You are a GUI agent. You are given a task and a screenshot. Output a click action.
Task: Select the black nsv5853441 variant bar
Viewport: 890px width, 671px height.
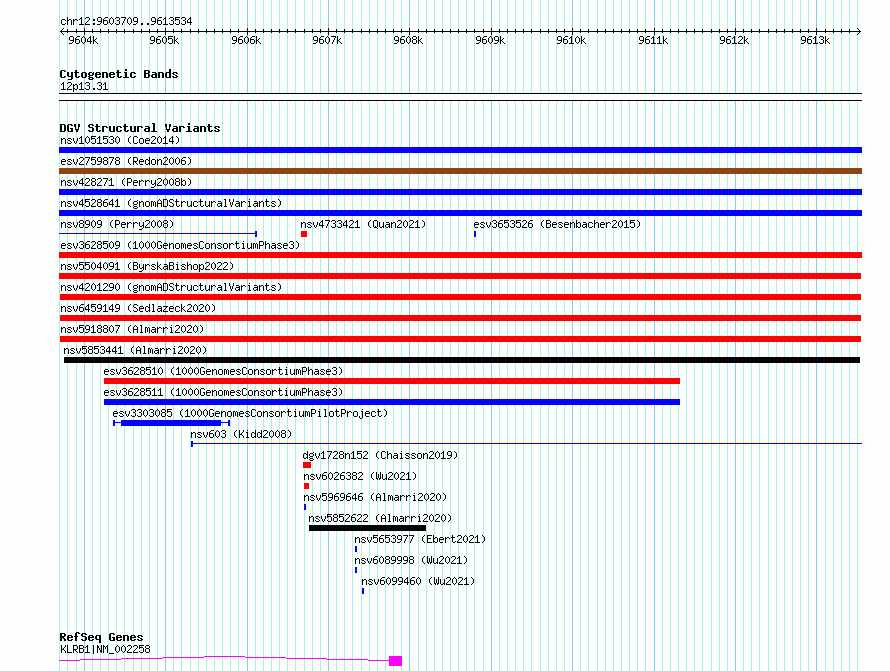click(x=462, y=360)
